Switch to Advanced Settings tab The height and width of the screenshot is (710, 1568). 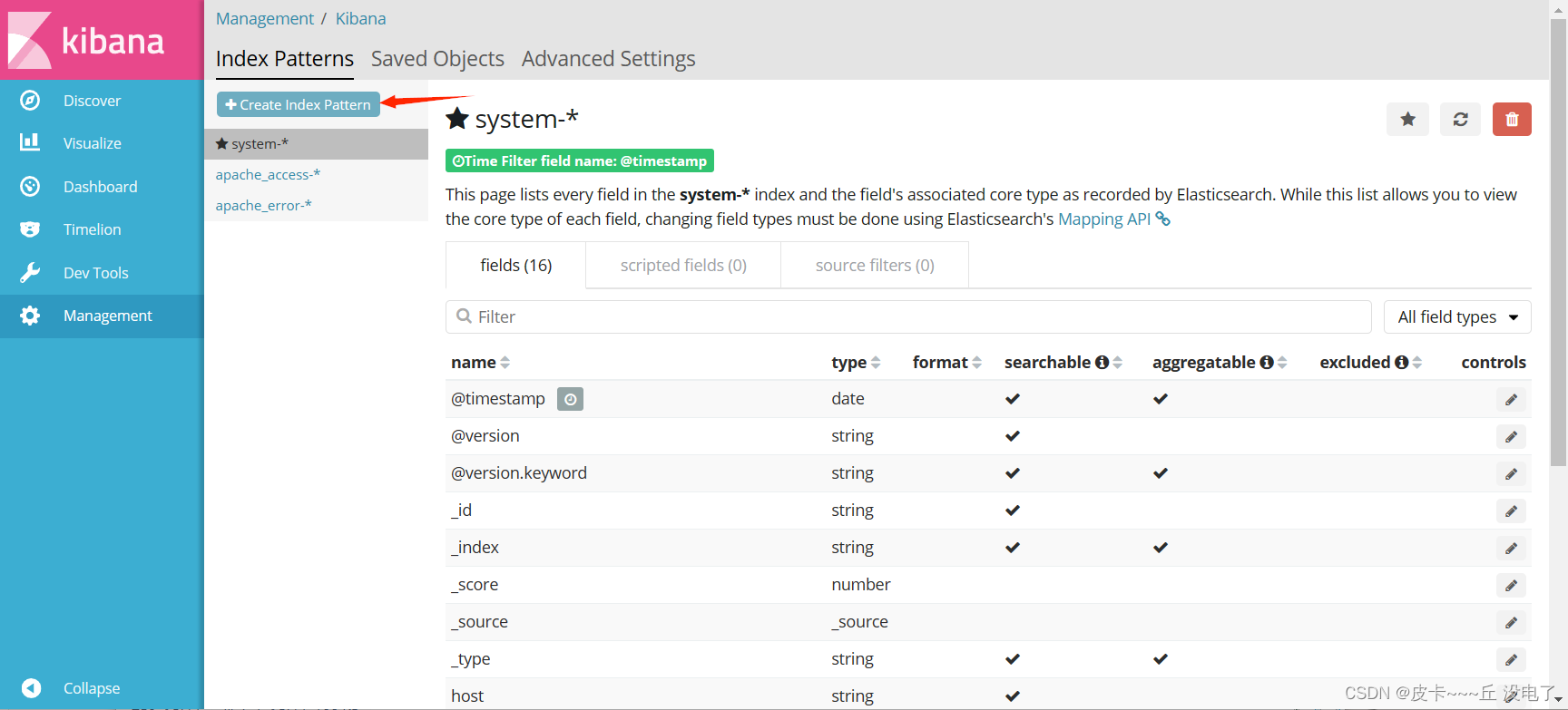[608, 59]
